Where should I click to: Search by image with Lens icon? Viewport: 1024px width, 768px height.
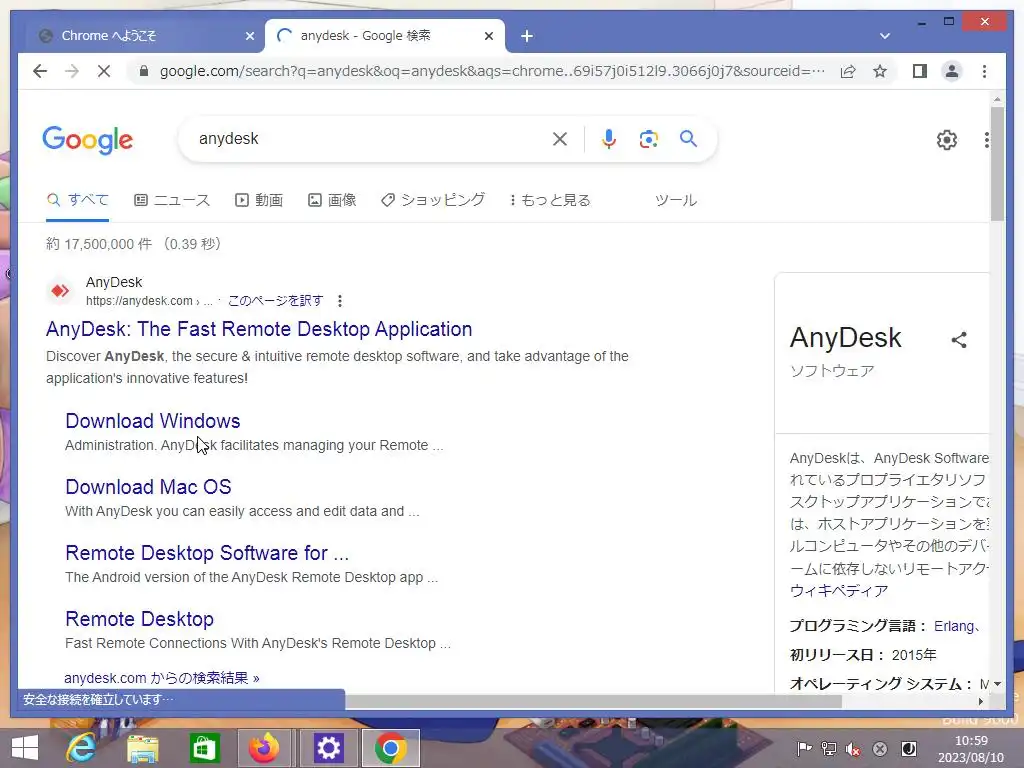(648, 139)
